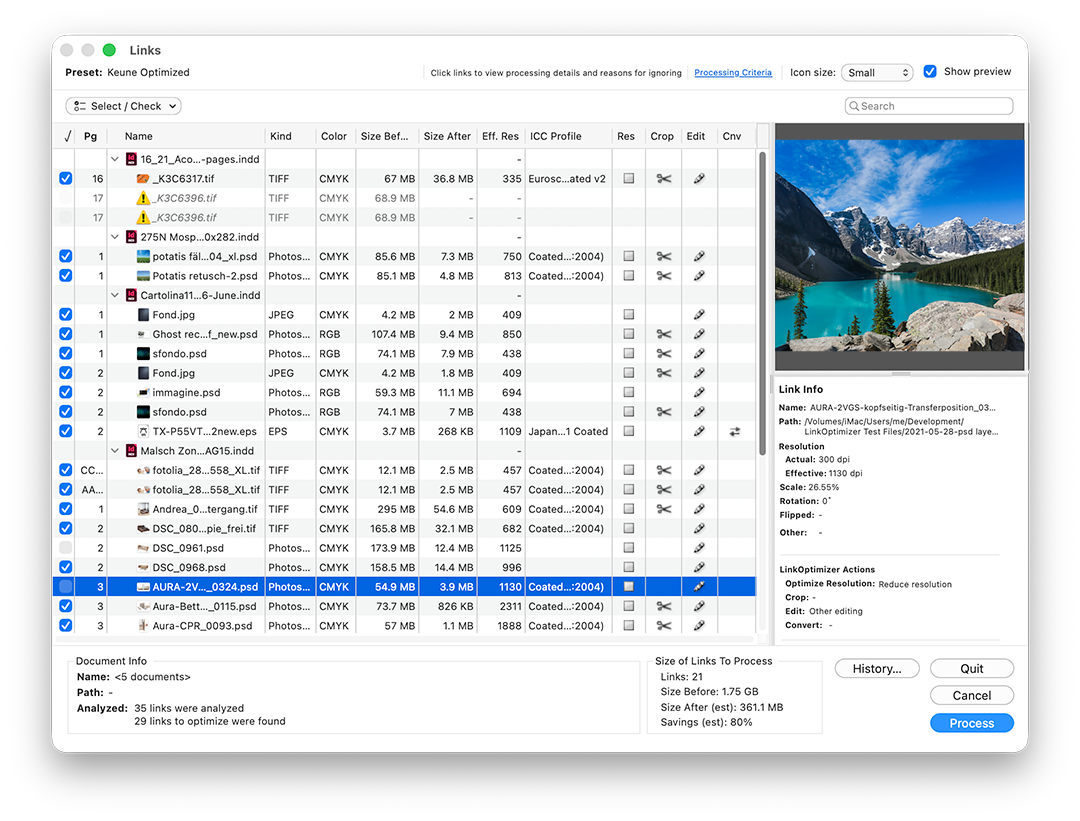This screenshot has height=821, width=1080.
Task: Click crop scissors icon for Andrea_0...tergang.tif
Action: pos(663,509)
